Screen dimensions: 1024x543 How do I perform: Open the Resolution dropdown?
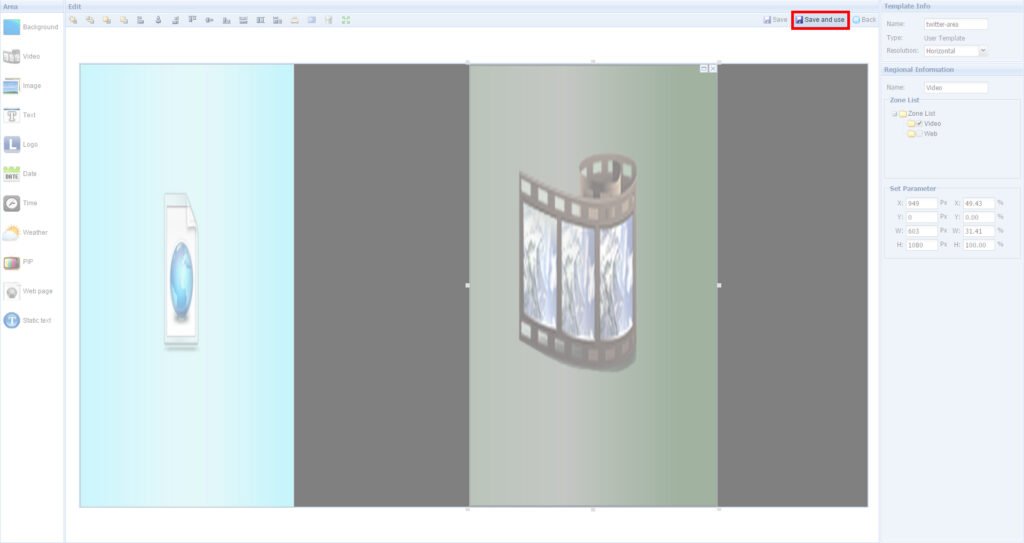(984, 50)
